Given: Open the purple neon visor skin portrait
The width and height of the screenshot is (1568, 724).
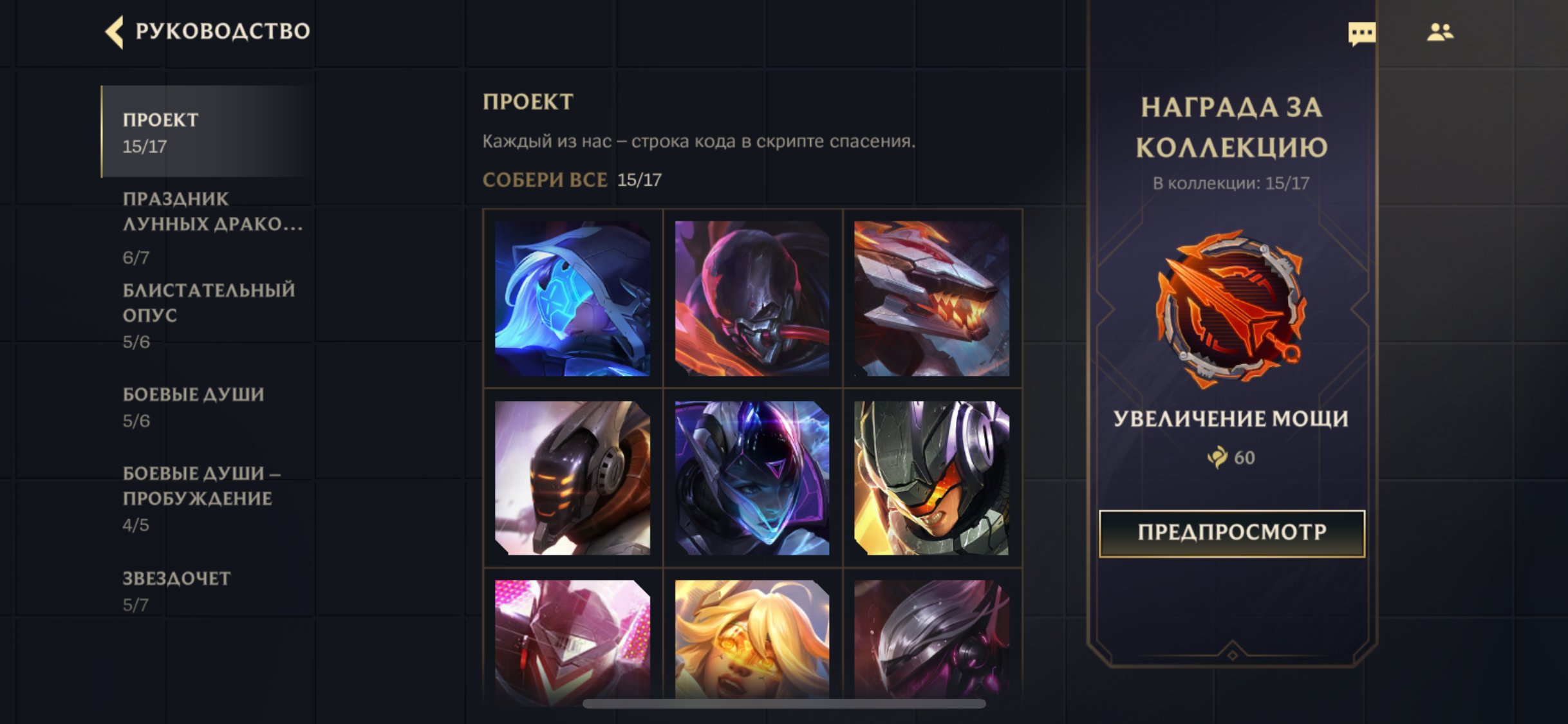Looking at the screenshot, I should (x=752, y=478).
